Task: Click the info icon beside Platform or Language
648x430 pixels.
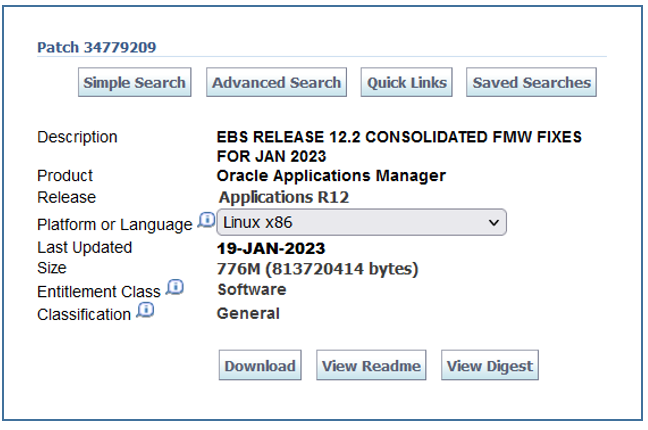Action: click(x=207, y=220)
